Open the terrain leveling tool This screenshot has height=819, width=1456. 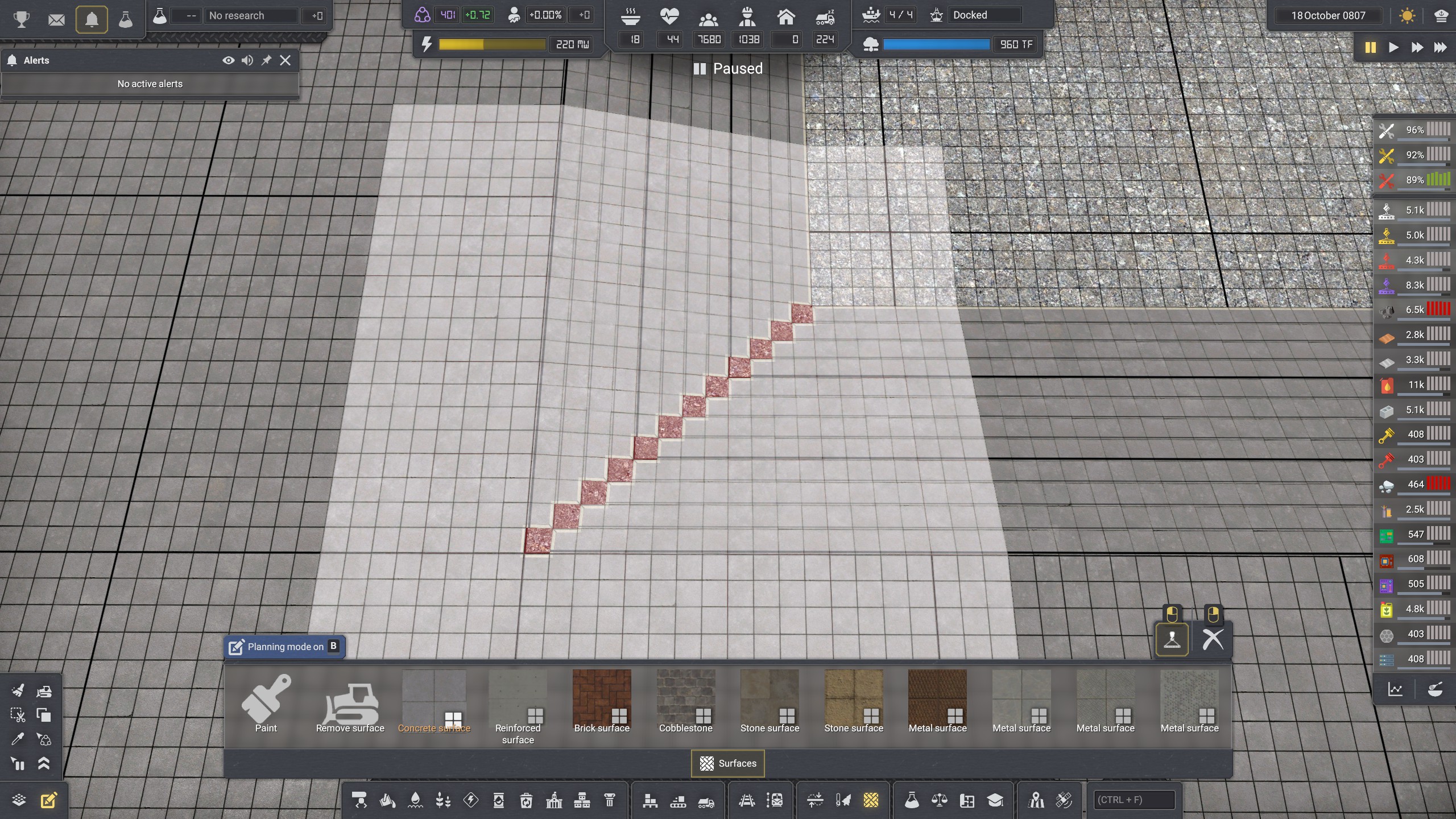coord(815,800)
